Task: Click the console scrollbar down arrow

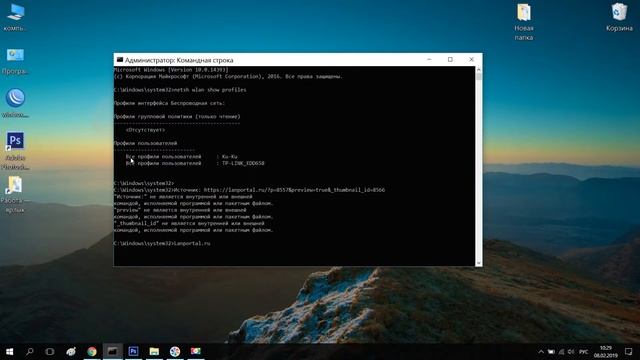Action: 478,263
